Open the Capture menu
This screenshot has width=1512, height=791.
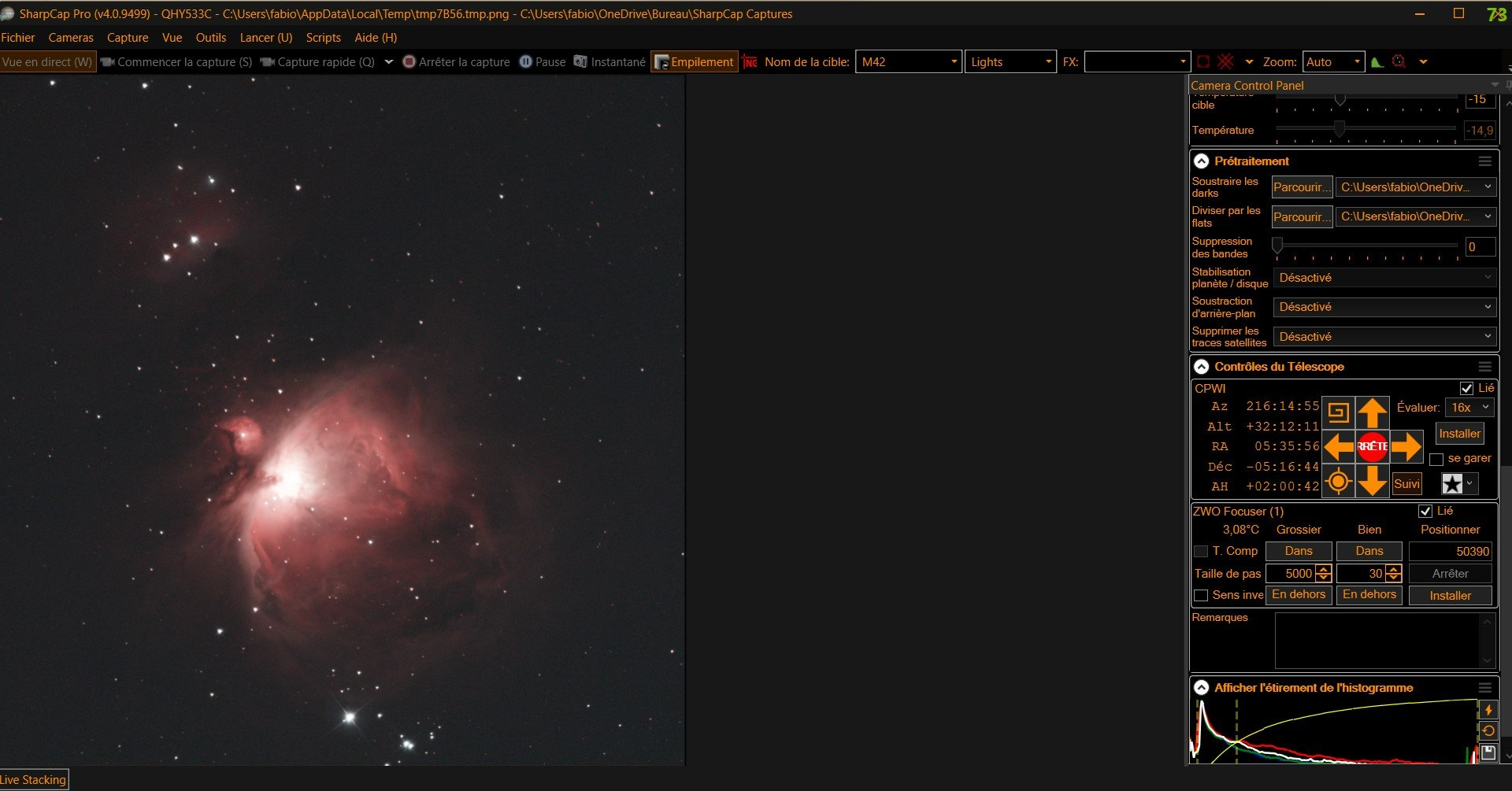point(128,38)
